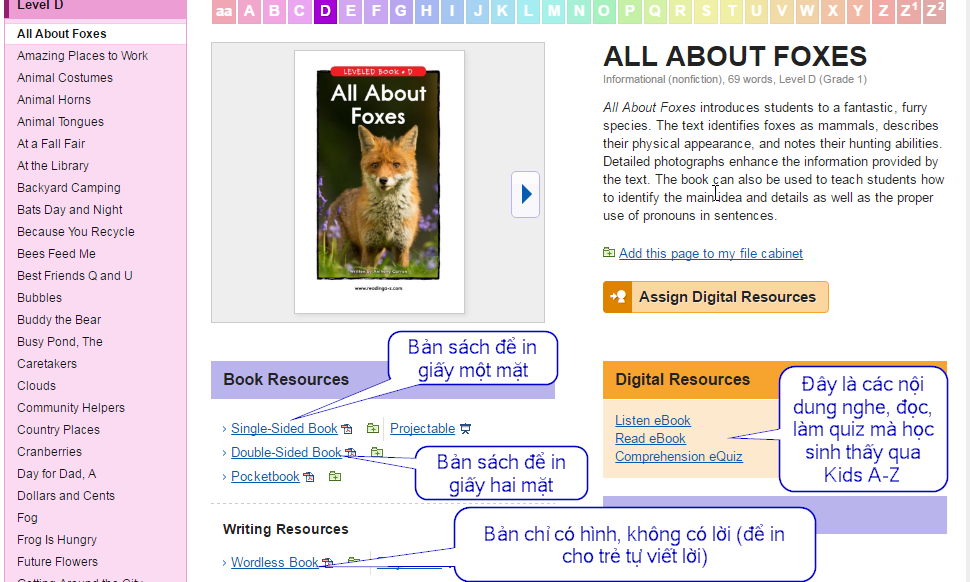Select level D in the alphabet bar
This screenshot has width=970, height=582.
click(325, 12)
